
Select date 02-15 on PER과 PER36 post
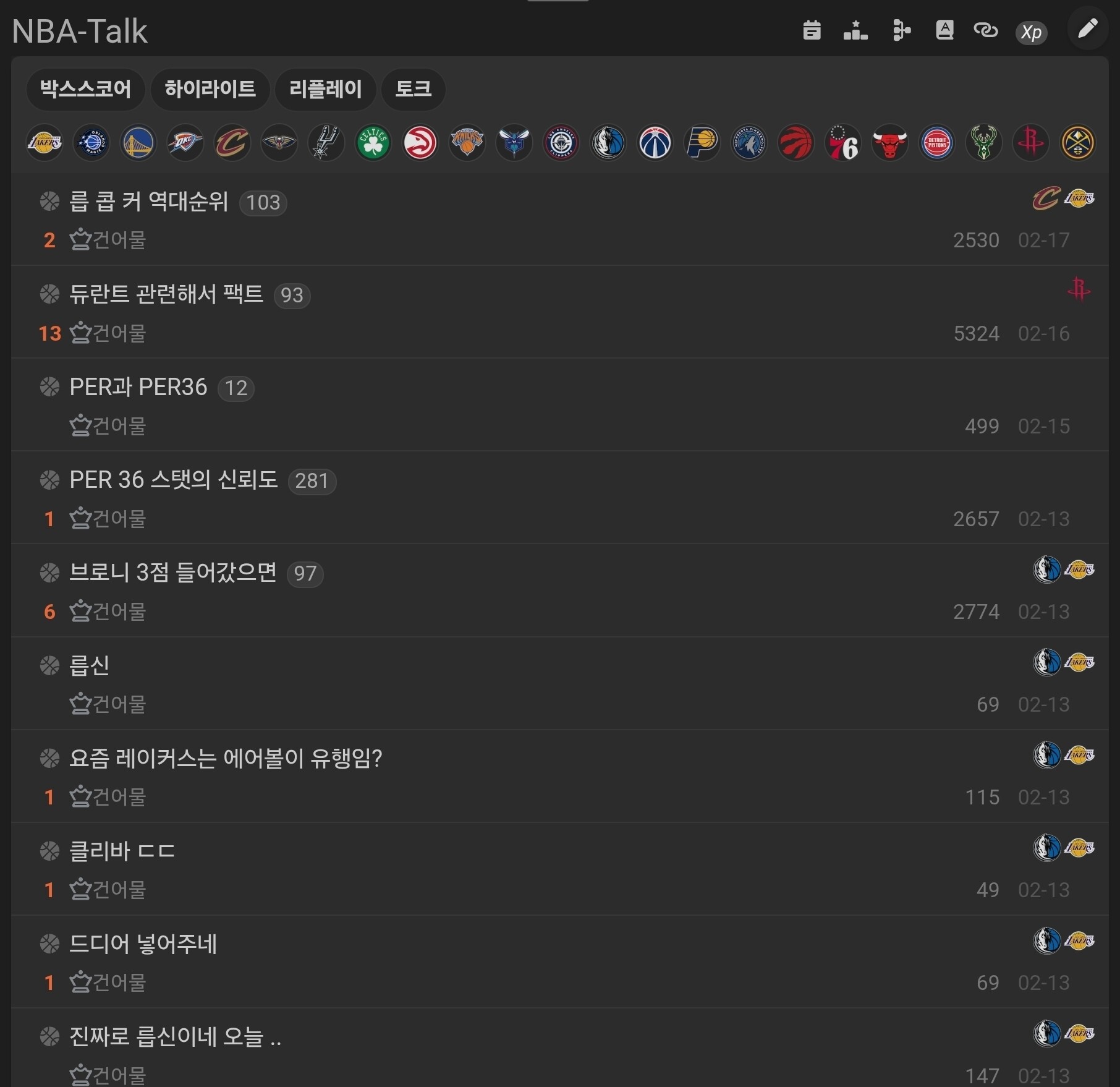[1044, 427]
